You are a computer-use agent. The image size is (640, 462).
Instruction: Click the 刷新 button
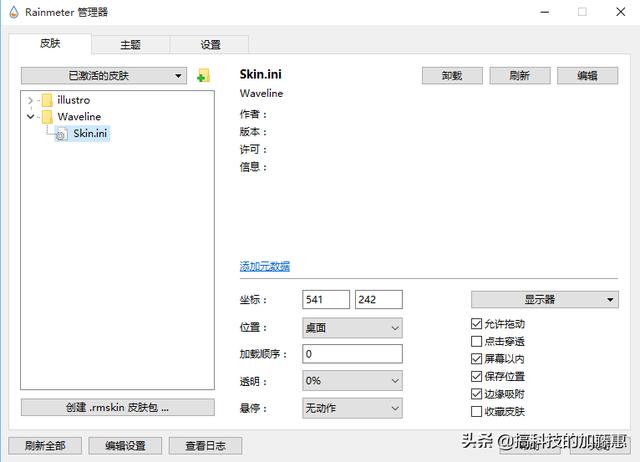tap(520, 76)
